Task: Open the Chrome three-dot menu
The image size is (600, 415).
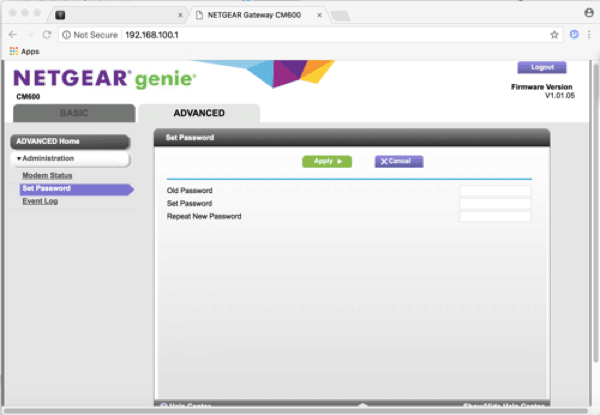Action: (589, 35)
